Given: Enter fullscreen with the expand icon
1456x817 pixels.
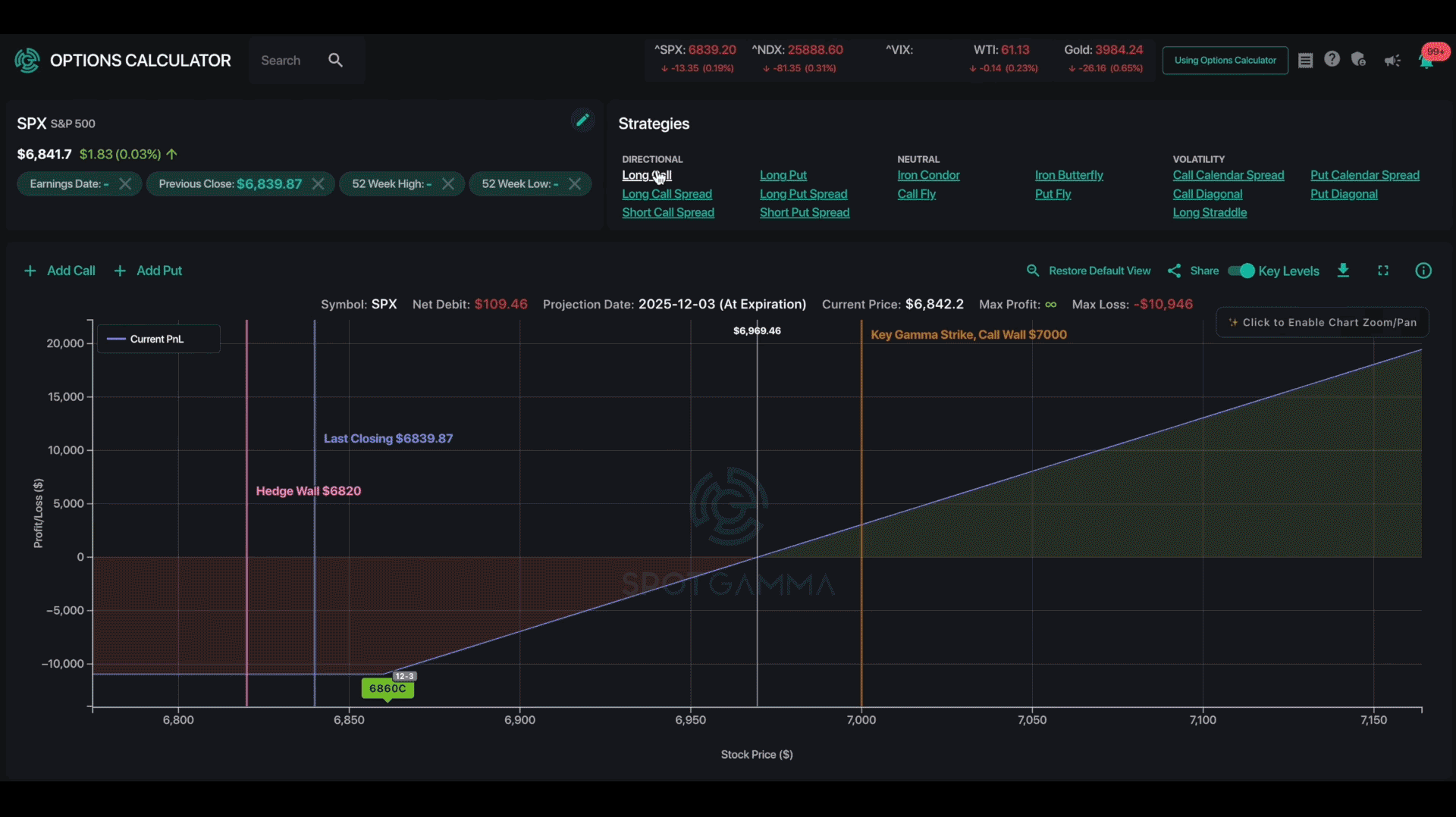Looking at the screenshot, I should pyautogui.click(x=1383, y=271).
